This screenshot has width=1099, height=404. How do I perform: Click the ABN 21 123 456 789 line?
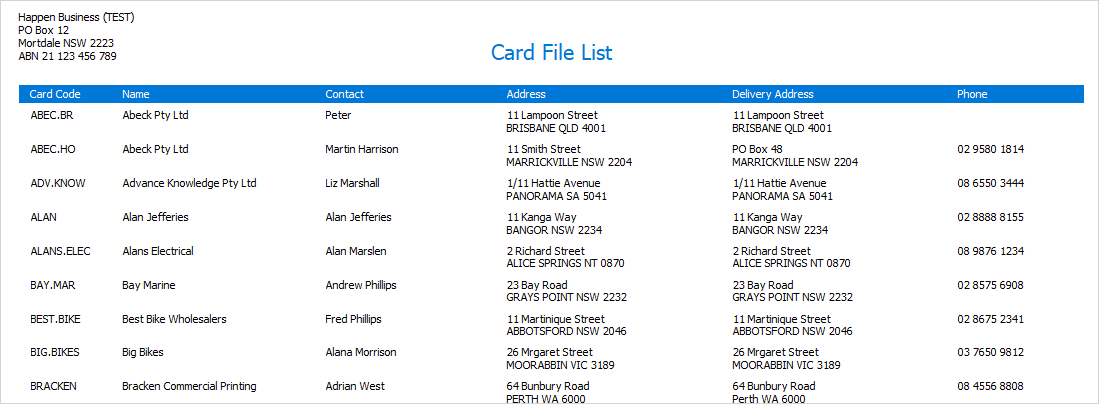67,56
